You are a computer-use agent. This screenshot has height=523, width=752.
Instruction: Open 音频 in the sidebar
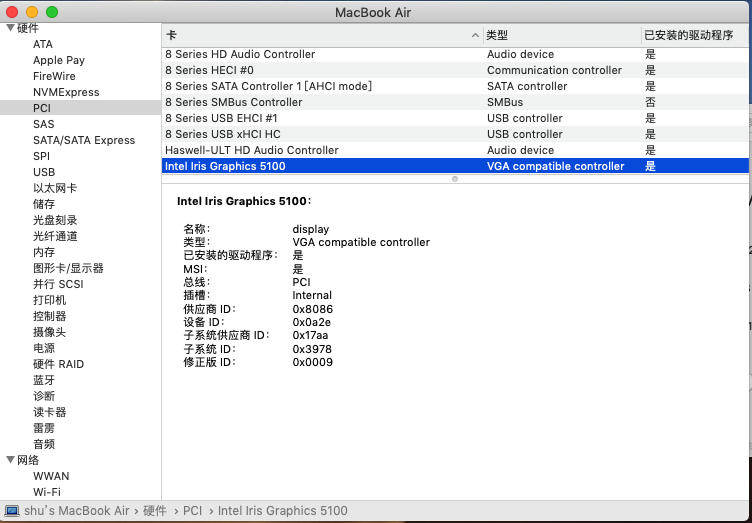click(44, 444)
